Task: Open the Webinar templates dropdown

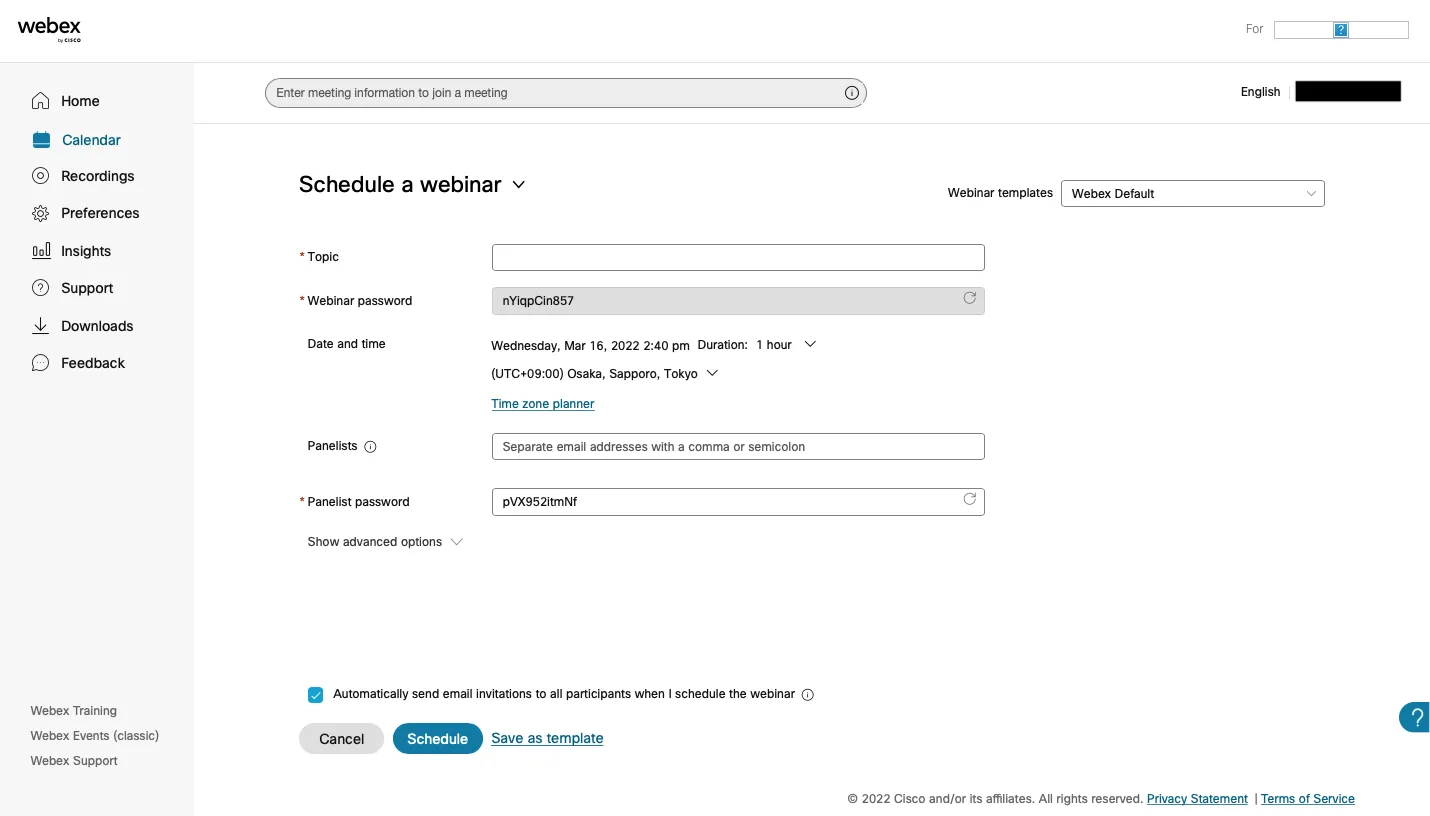Action: pyautogui.click(x=1192, y=194)
